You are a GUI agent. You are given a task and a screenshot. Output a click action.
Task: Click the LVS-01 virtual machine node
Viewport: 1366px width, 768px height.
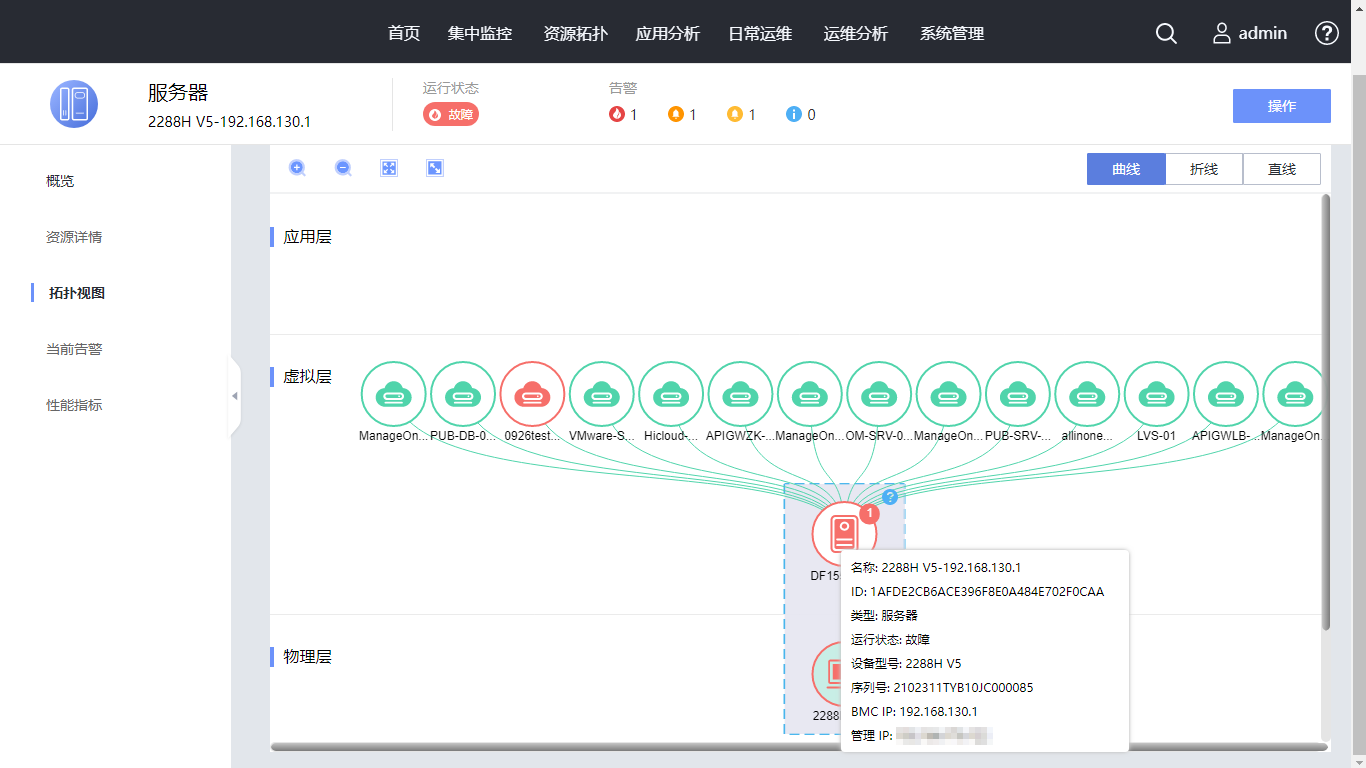[1156, 395]
